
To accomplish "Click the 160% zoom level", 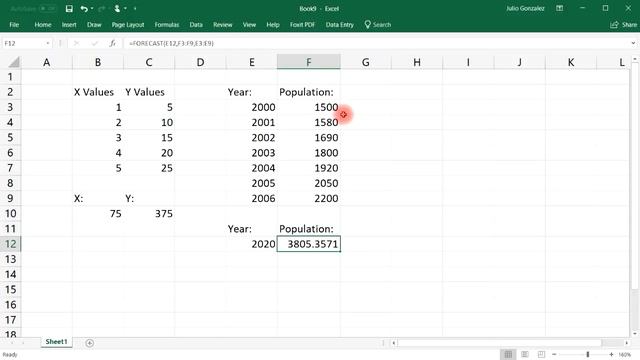I will [625, 354].
